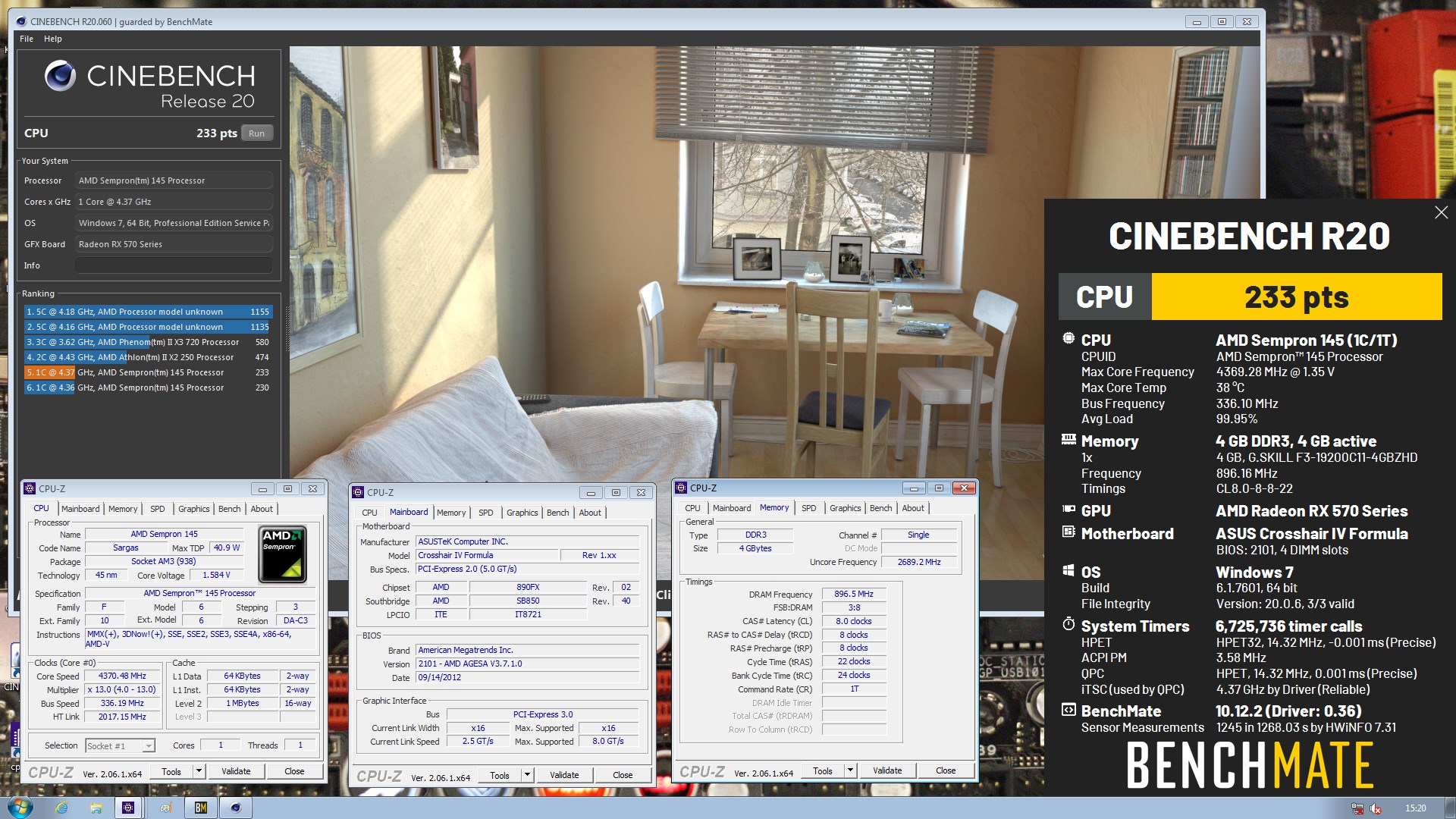
Task: Select highlighted ranking row 5 scoring 233
Action: pos(148,372)
